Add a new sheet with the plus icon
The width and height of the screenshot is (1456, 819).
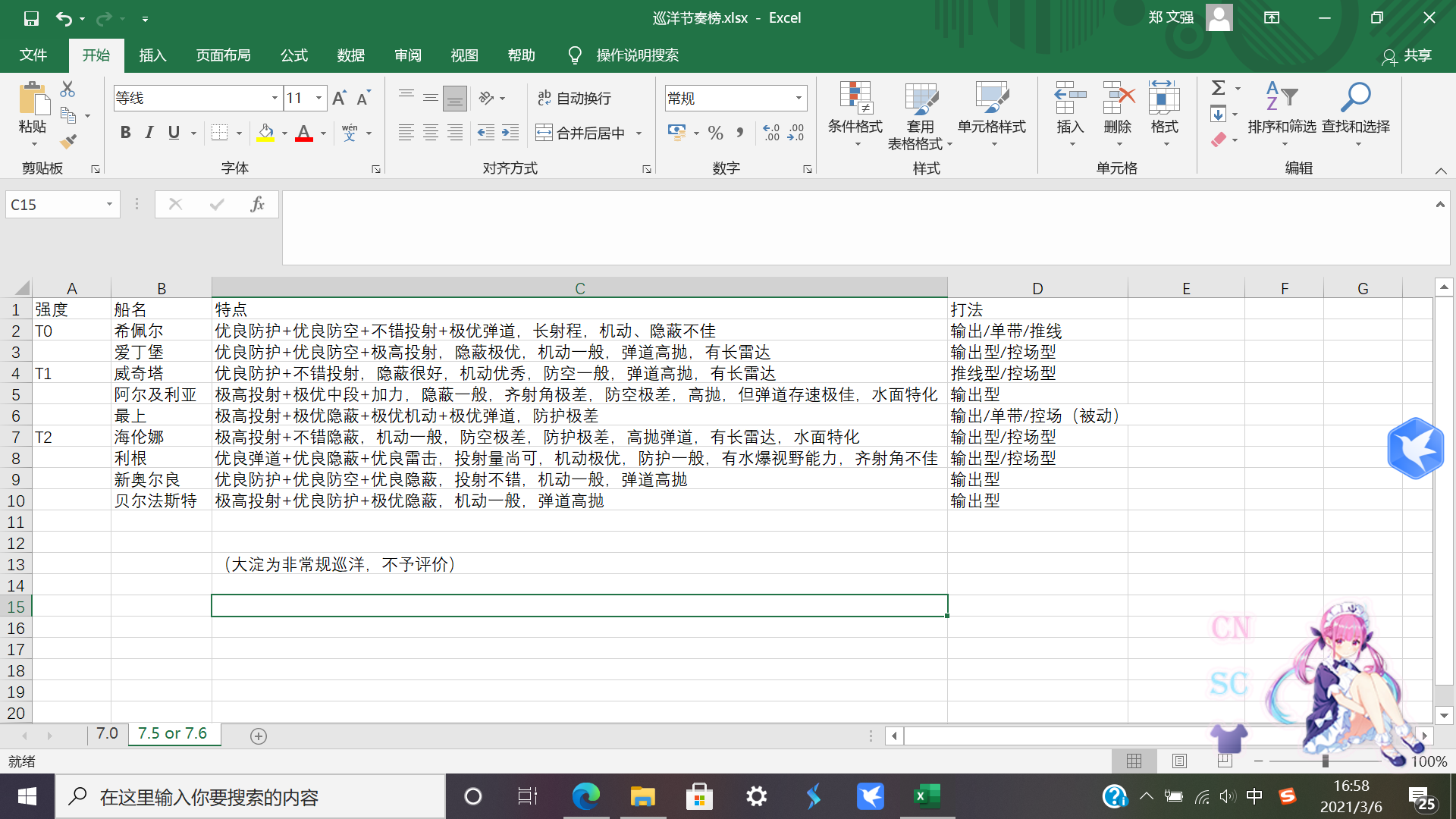259,736
